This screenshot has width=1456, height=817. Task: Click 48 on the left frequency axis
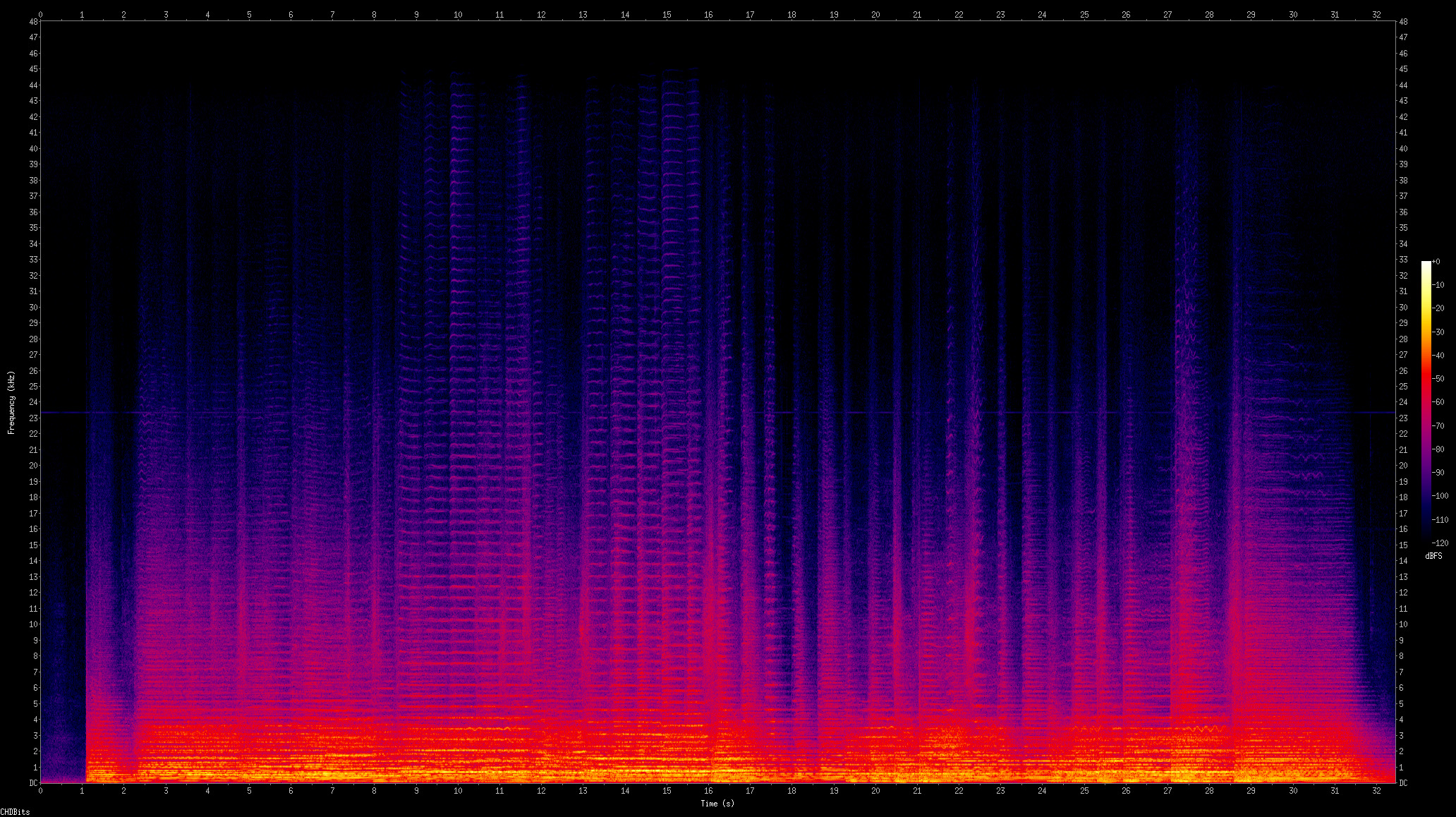coord(33,22)
